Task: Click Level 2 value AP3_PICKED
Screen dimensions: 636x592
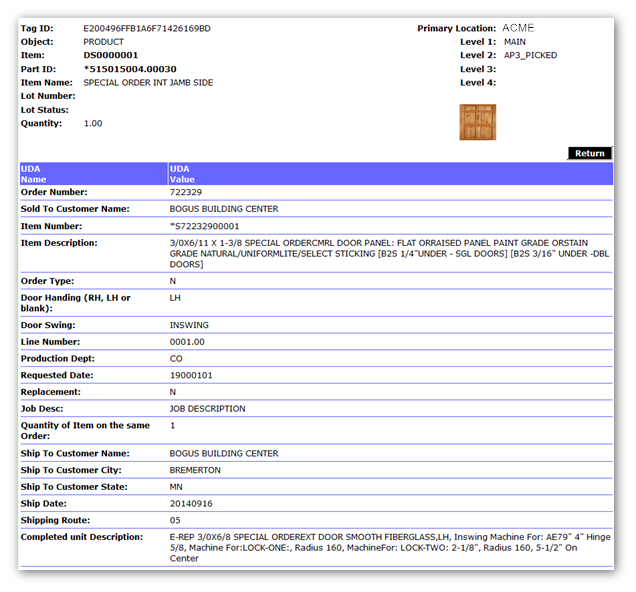Action: (x=530, y=55)
